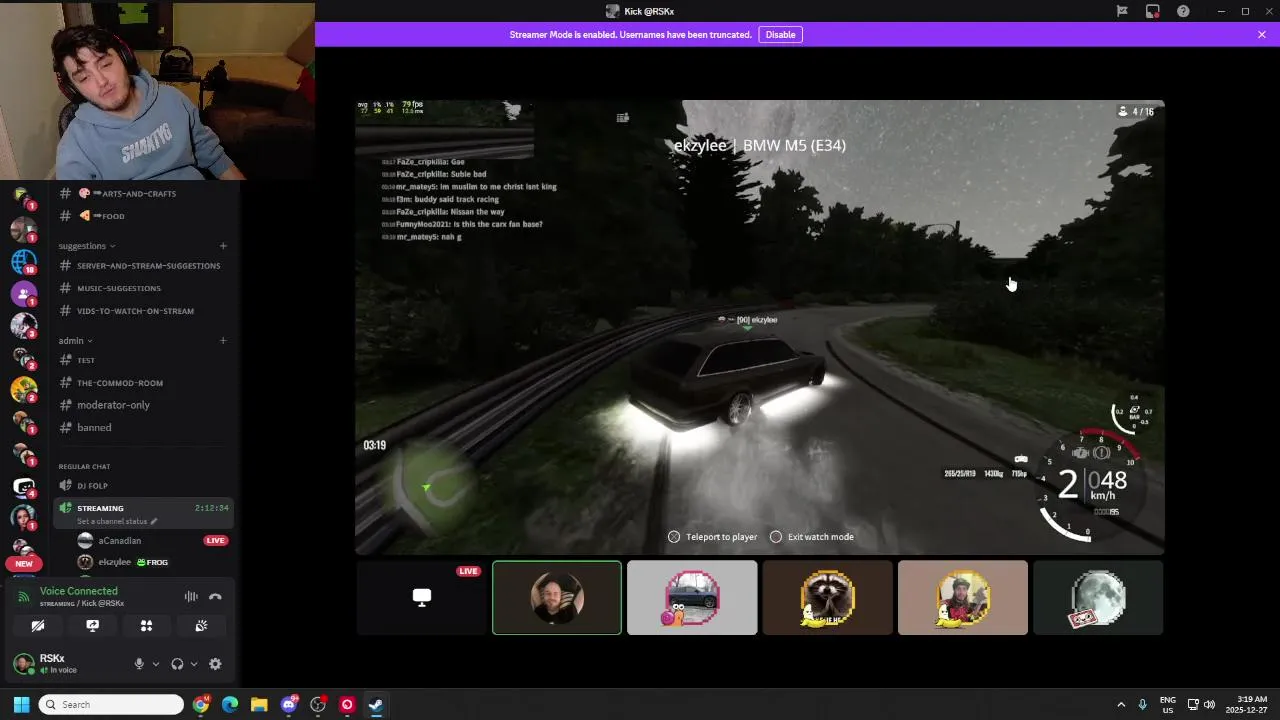Select participant tile with pink car avatar
The width and height of the screenshot is (1280, 720).
point(692,598)
